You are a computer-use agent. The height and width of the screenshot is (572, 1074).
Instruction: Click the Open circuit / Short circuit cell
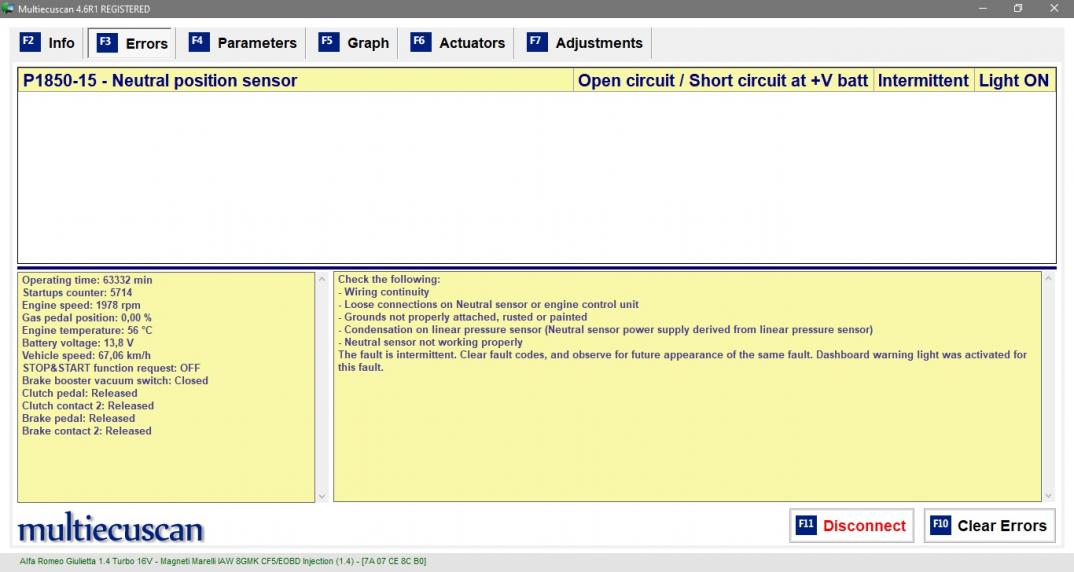point(723,80)
